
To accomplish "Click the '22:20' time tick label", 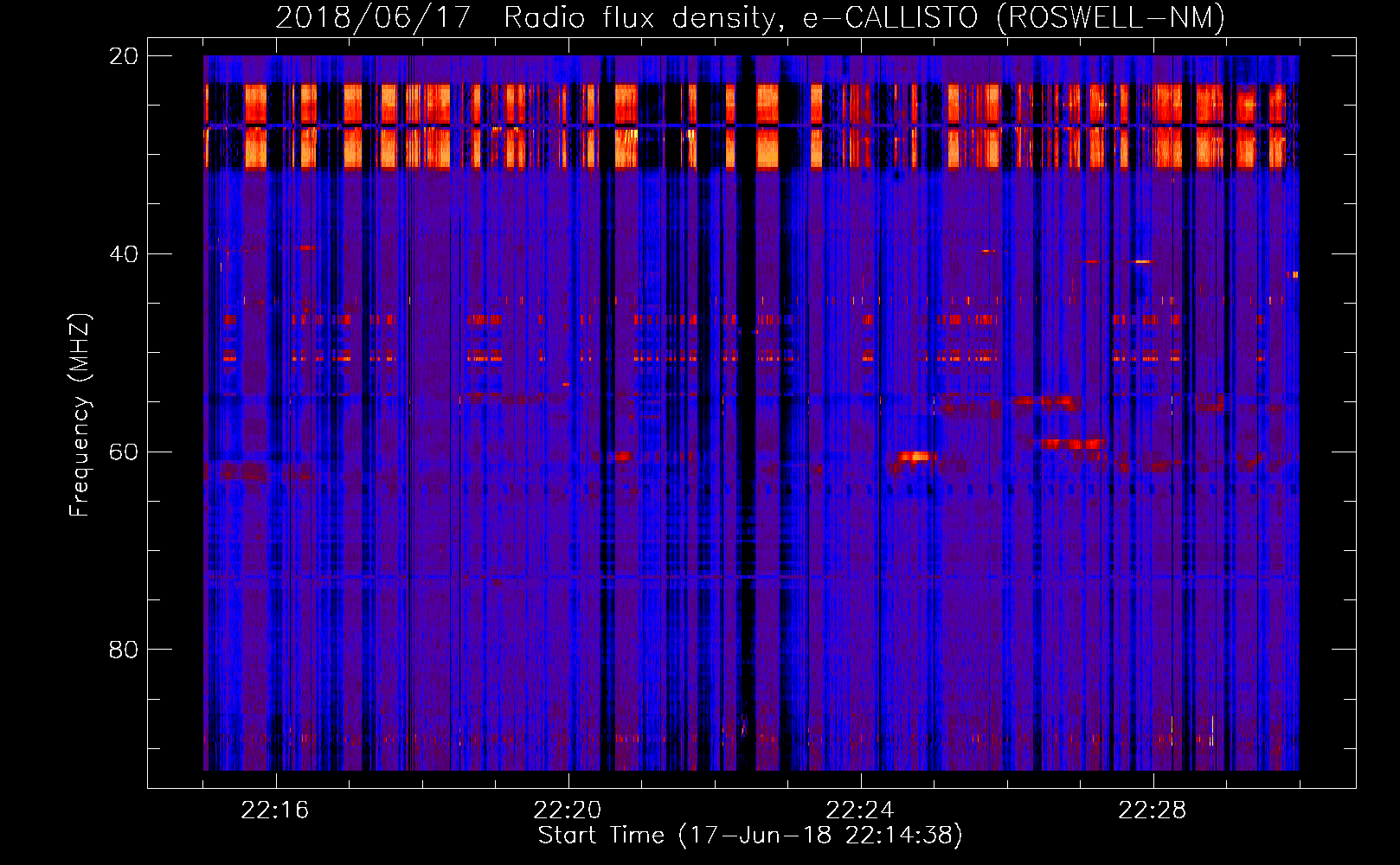I will pyautogui.click(x=568, y=811).
